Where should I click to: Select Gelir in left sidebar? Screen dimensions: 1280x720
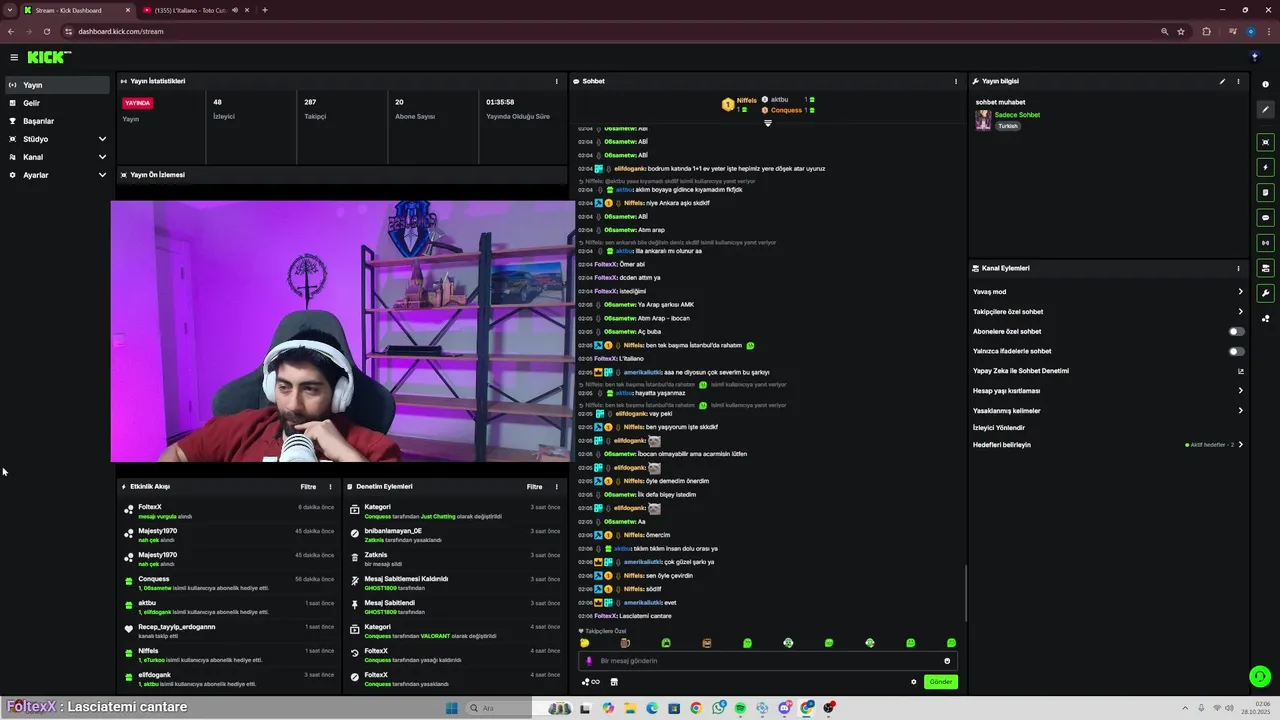click(x=57, y=103)
